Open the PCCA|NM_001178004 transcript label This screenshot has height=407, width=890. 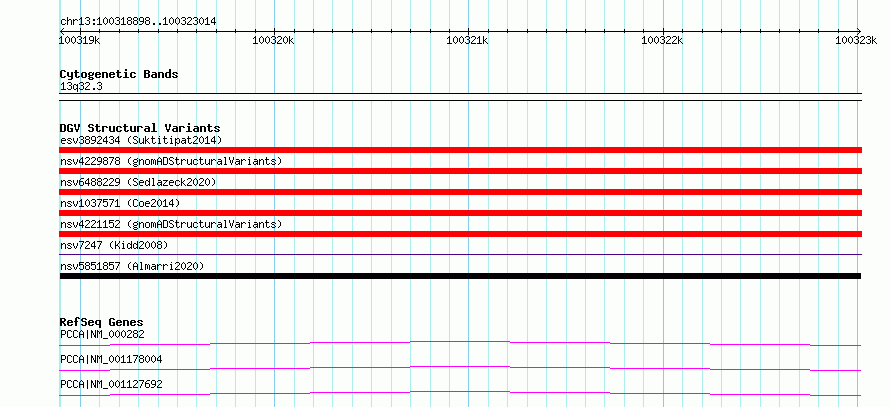point(111,359)
